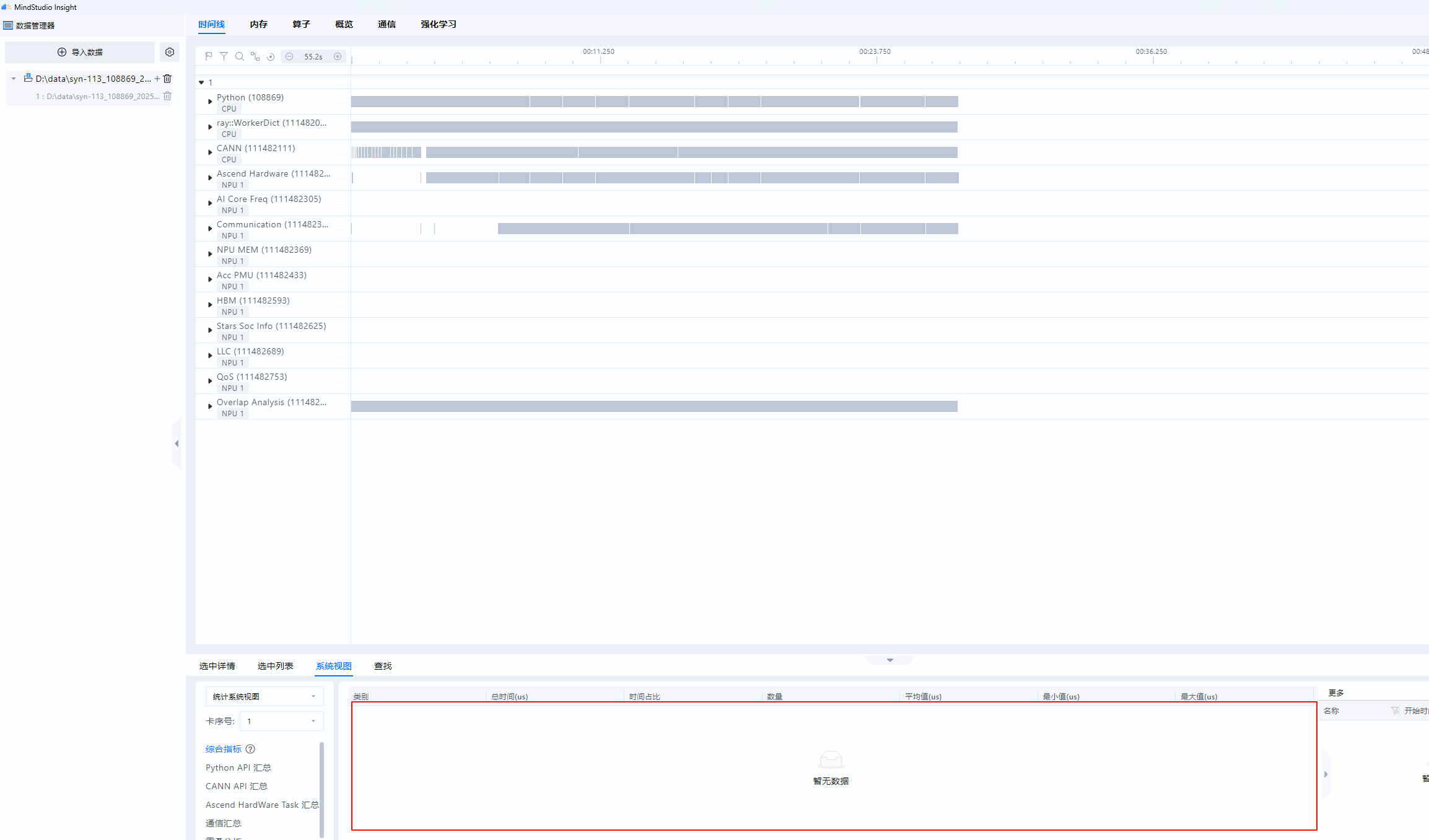Click the 导入数据 import button
This screenshot has width=1429, height=840.
click(80, 52)
